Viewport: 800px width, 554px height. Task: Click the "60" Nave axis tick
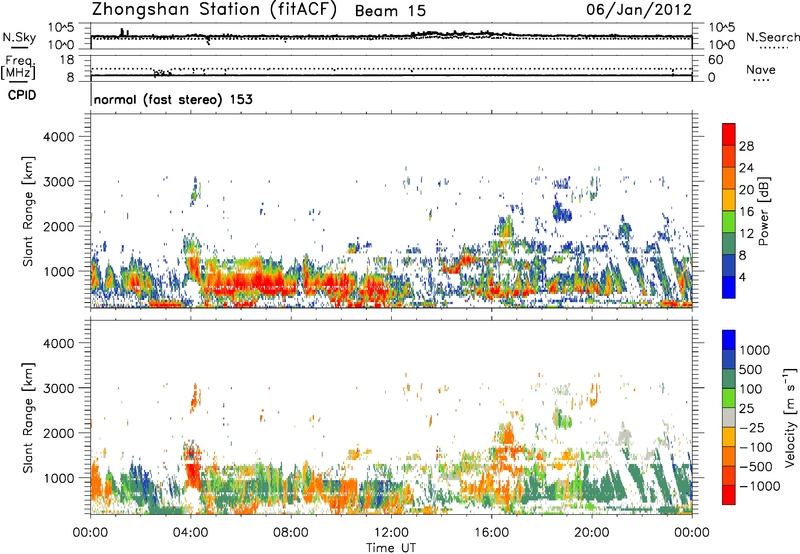(x=715, y=60)
